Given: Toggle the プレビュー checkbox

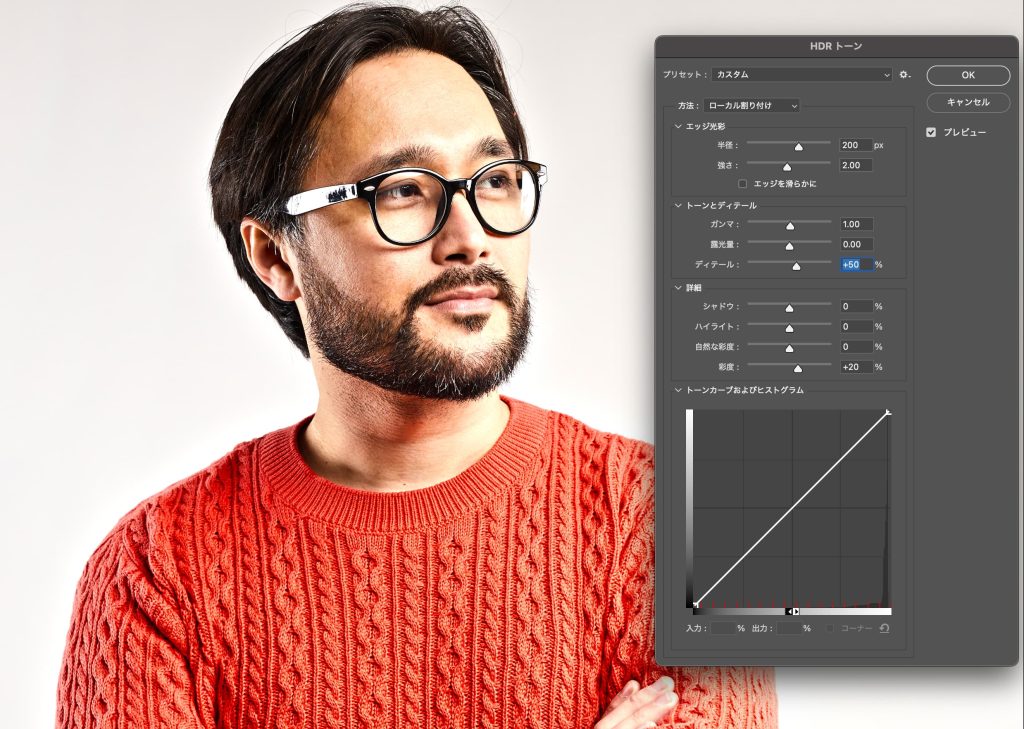Looking at the screenshot, I should point(931,132).
